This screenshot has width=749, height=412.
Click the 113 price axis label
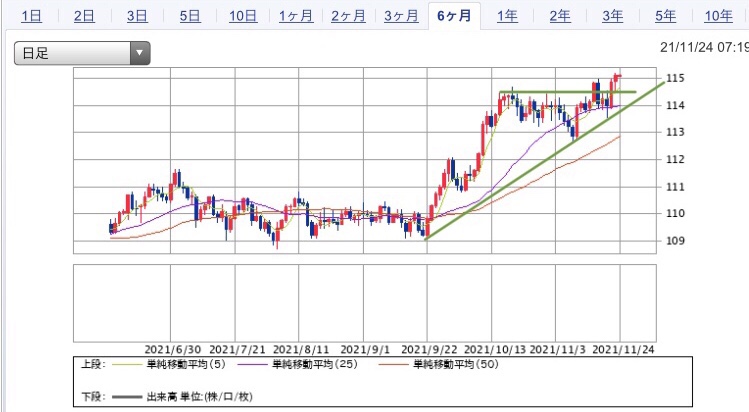click(675, 132)
